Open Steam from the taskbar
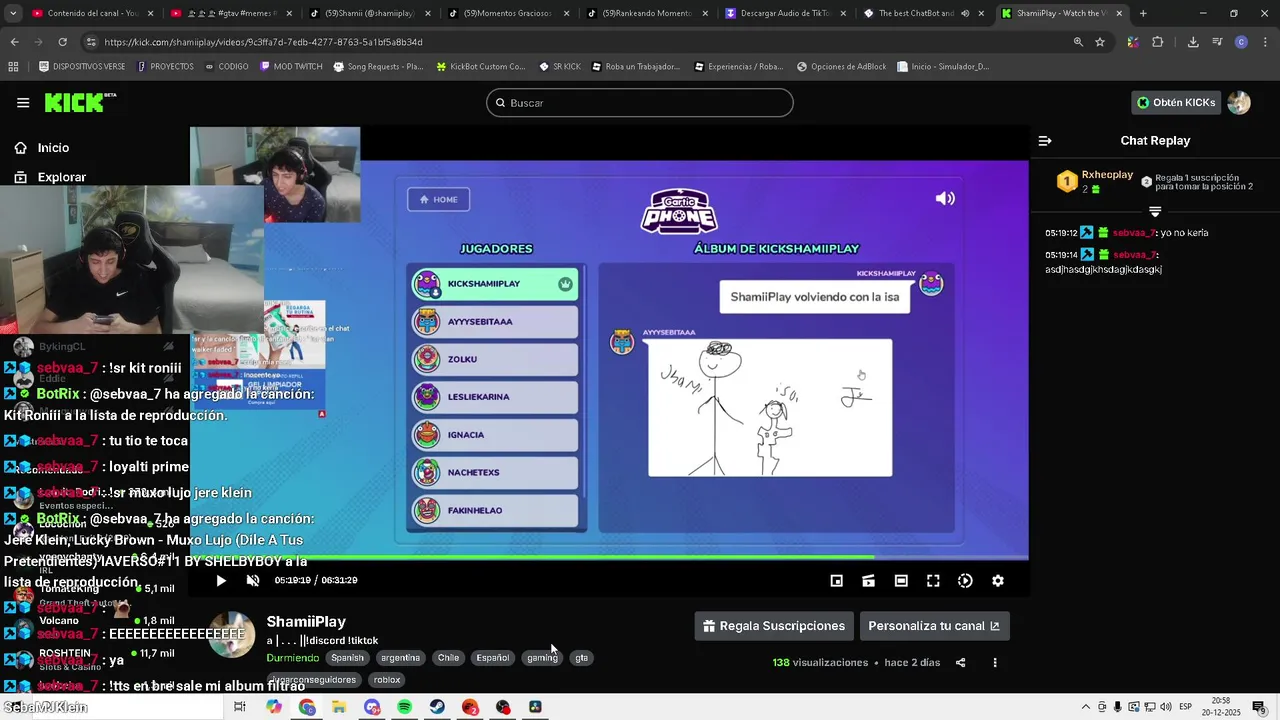1280x720 pixels. [x=438, y=707]
